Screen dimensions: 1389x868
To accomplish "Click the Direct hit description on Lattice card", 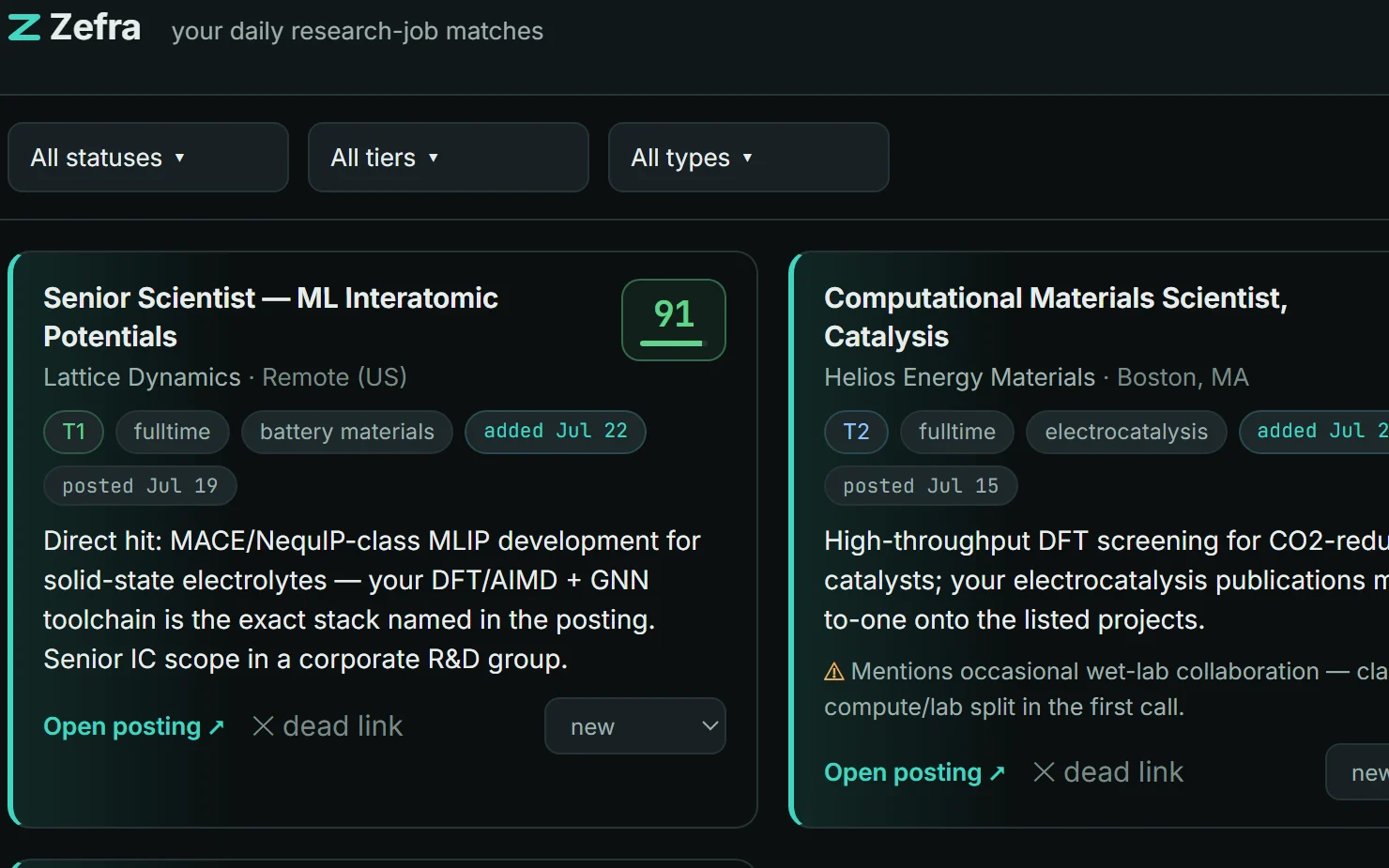I will click(373, 600).
